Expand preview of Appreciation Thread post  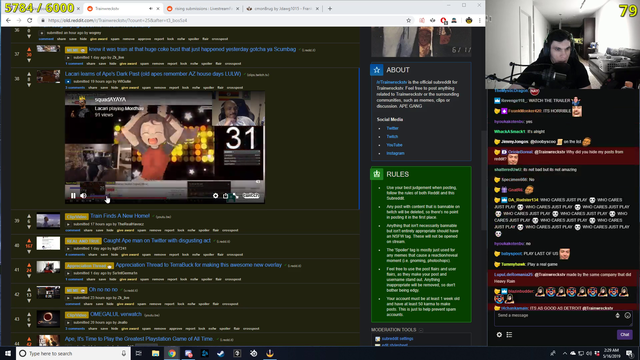tap(68, 273)
